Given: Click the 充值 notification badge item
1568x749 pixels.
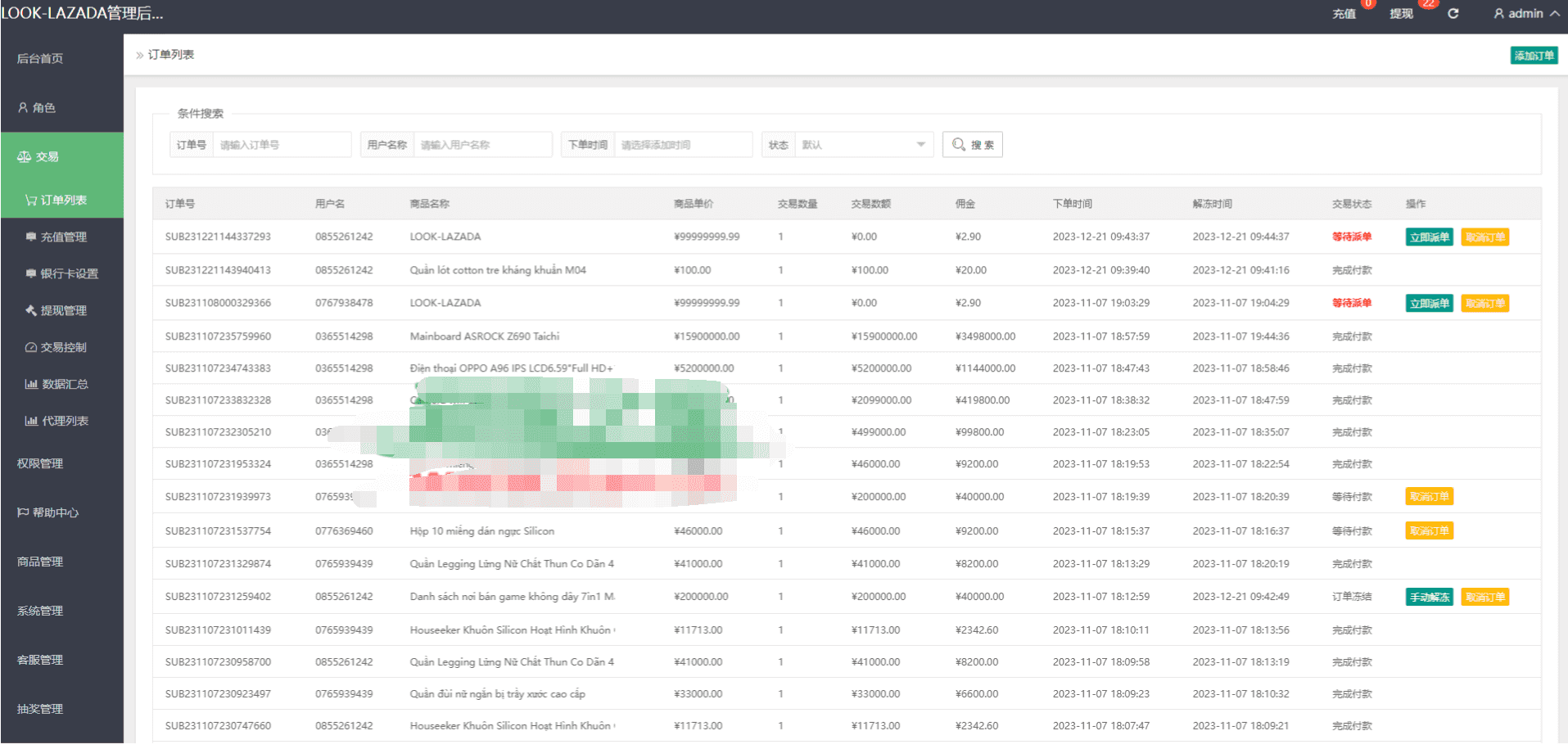Looking at the screenshot, I should point(1344,13).
